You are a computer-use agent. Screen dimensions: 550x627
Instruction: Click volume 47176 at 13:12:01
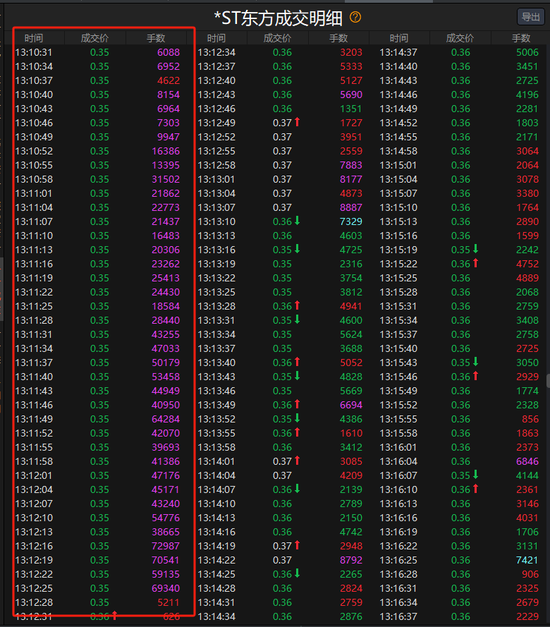(x=166, y=475)
